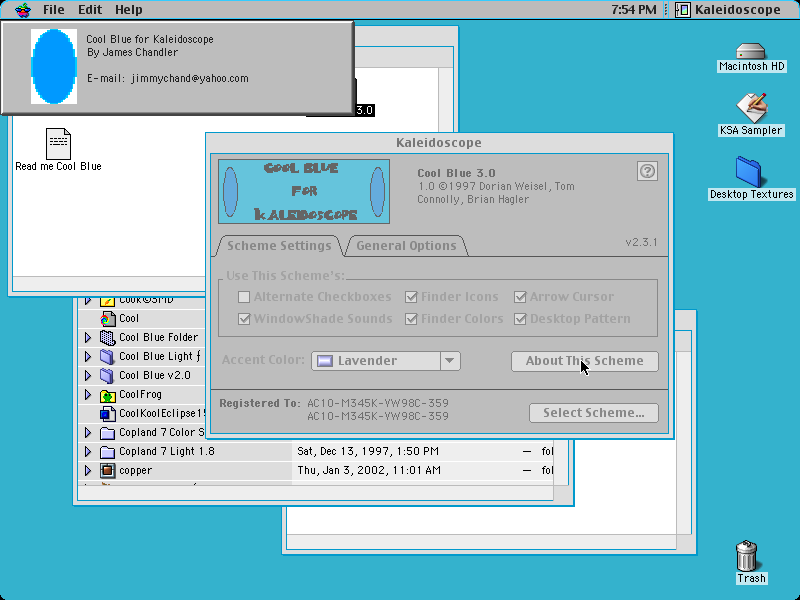Select the copper folder icon

pyautogui.click(x=107, y=470)
